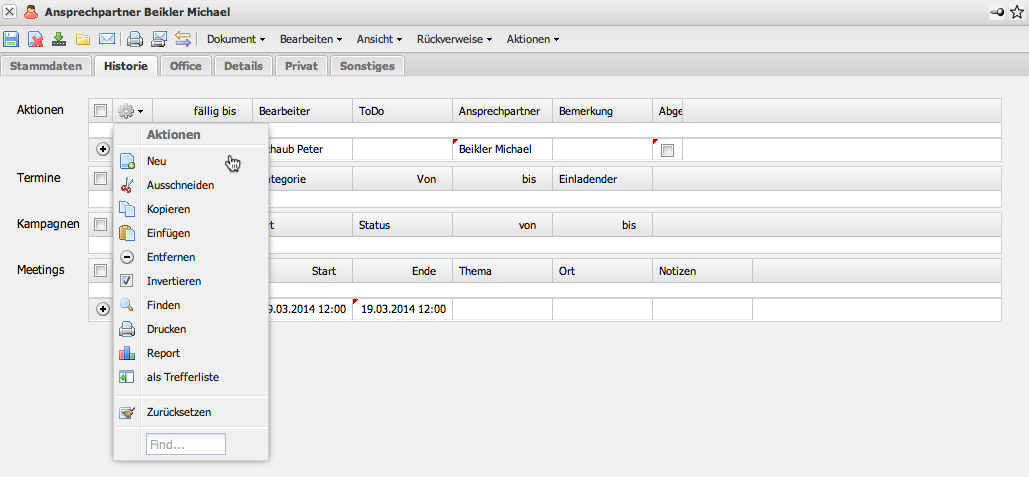Viewport: 1029px width, 477px height.
Task: Click the Von column header in Termine
Action: (x=402, y=179)
